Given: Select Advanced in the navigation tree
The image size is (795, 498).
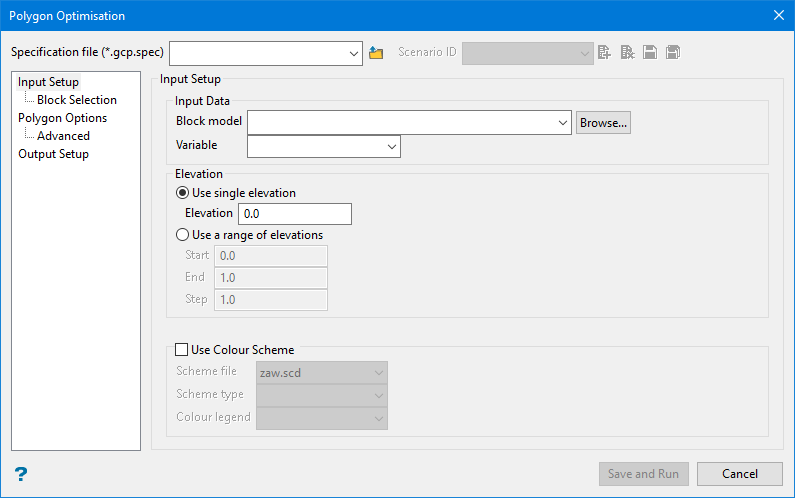Looking at the screenshot, I should click(63, 136).
